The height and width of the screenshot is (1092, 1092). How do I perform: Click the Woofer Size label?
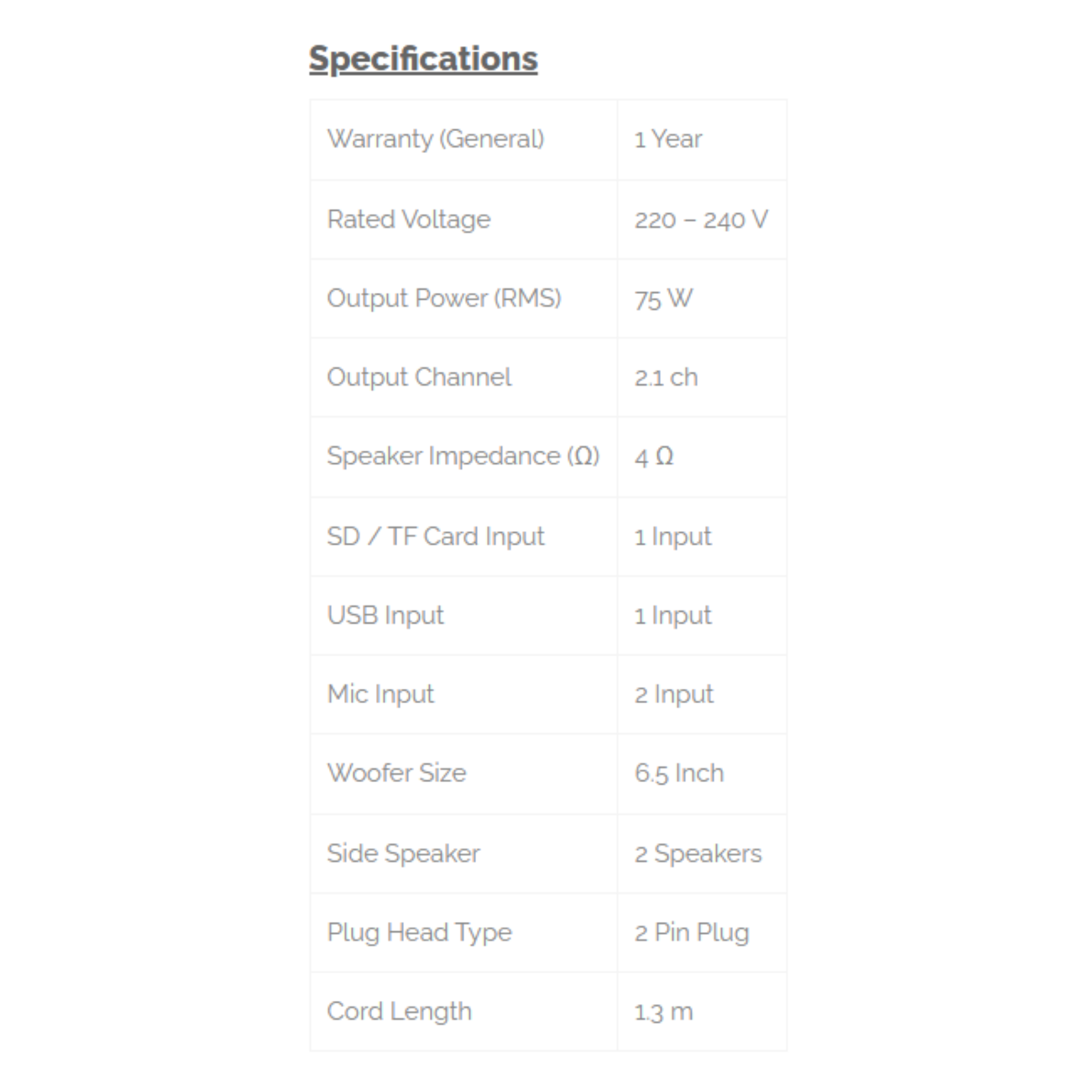(x=396, y=773)
